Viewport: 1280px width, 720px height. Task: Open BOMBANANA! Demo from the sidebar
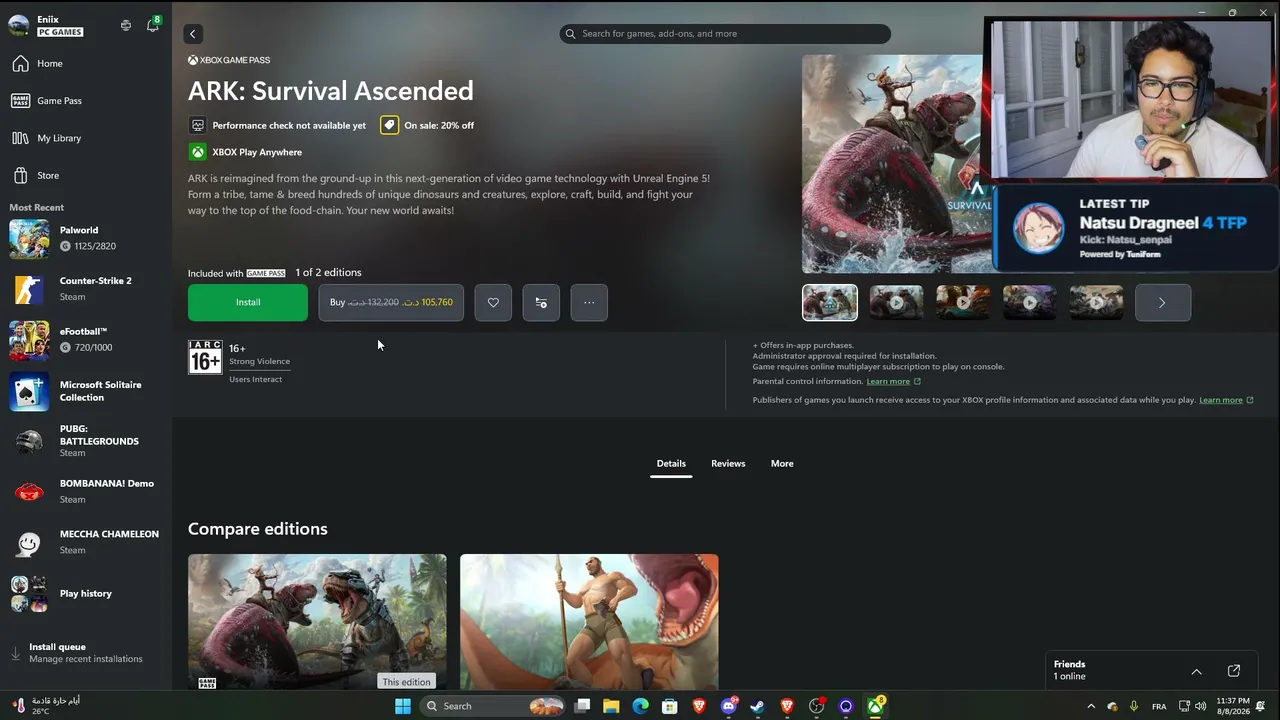85,491
